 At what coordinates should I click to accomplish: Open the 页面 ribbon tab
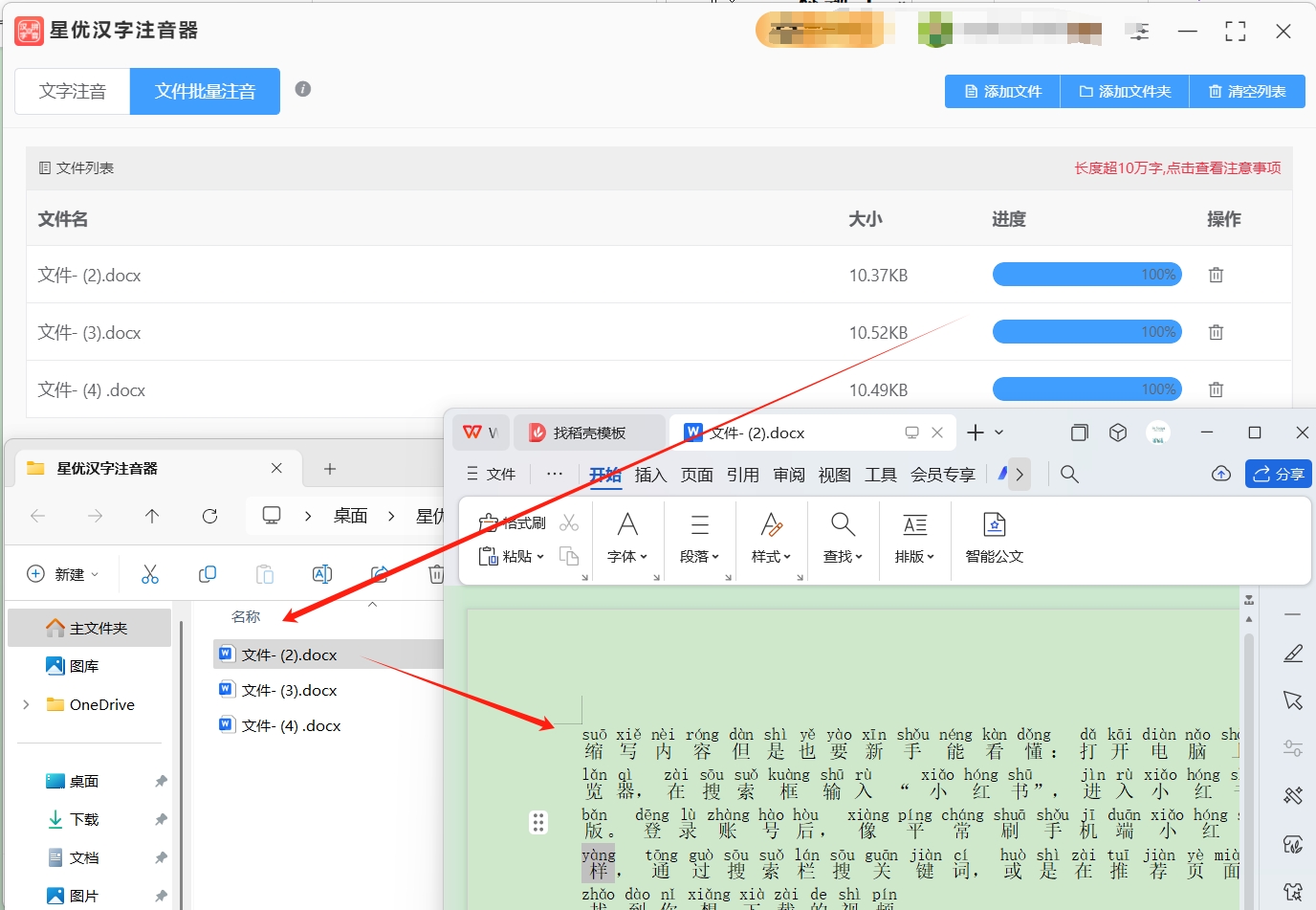(696, 475)
